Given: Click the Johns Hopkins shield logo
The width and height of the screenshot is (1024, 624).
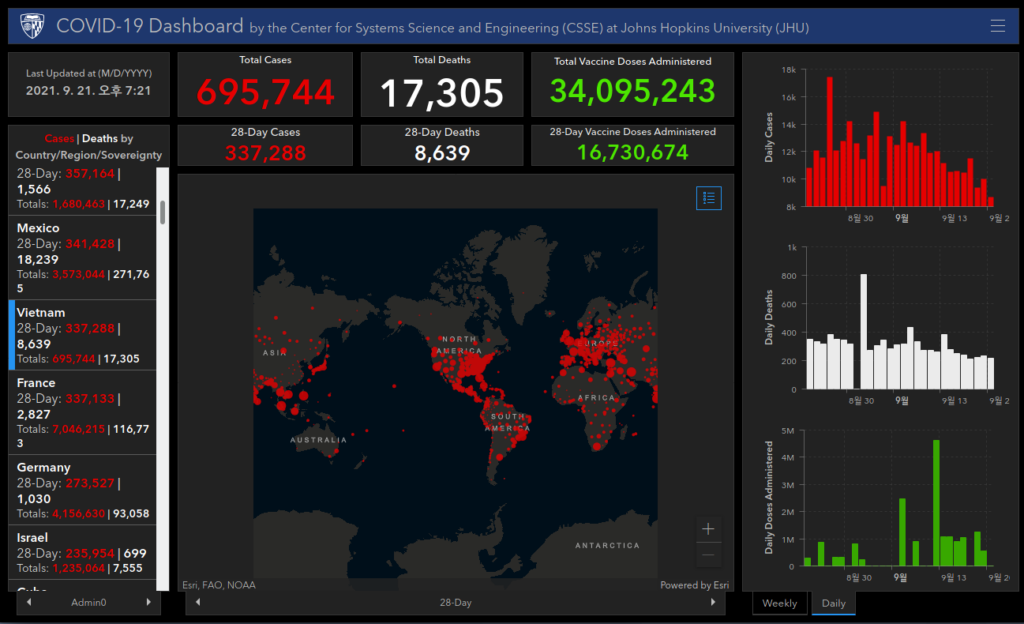Looking at the screenshot, I should point(32,26).
